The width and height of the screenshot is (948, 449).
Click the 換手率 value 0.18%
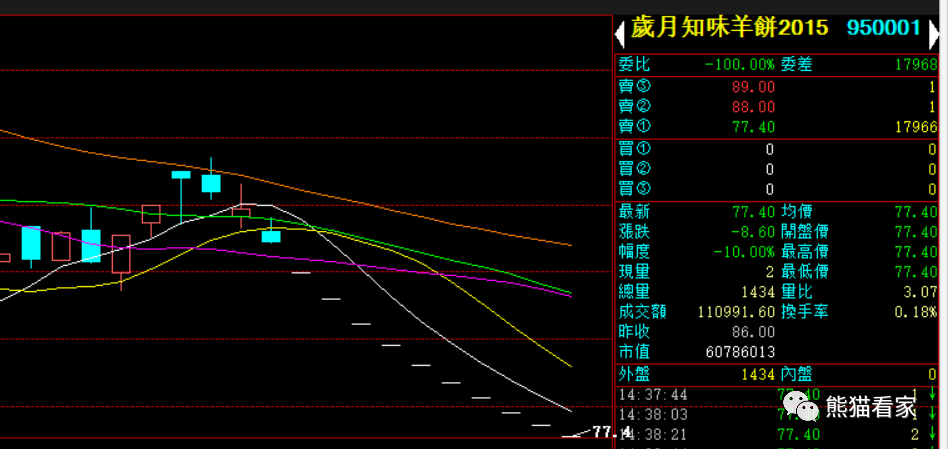pos(917,312)
